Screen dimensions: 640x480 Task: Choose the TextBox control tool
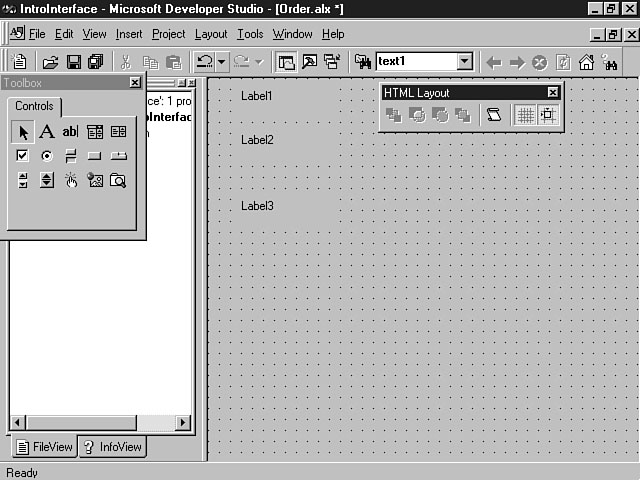click(x=70, y=131)
